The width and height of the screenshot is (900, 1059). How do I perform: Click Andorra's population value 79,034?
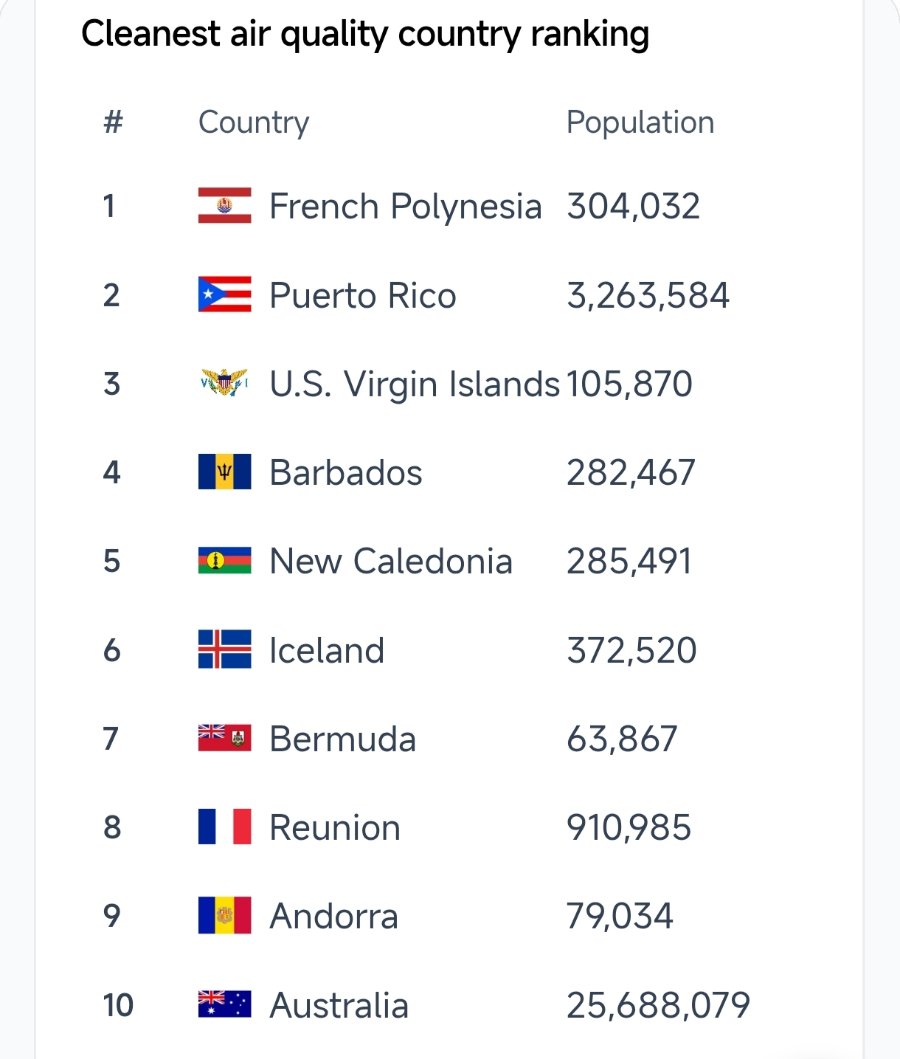click(x=620, y=916)
